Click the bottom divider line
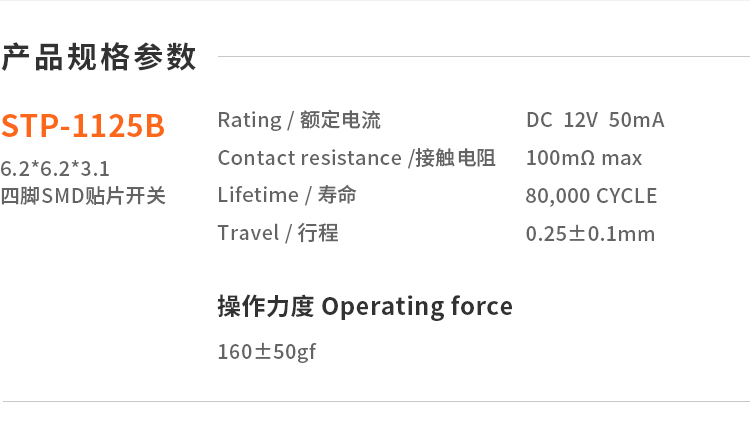This screenshot has height=423, width=750. (375, 402)
